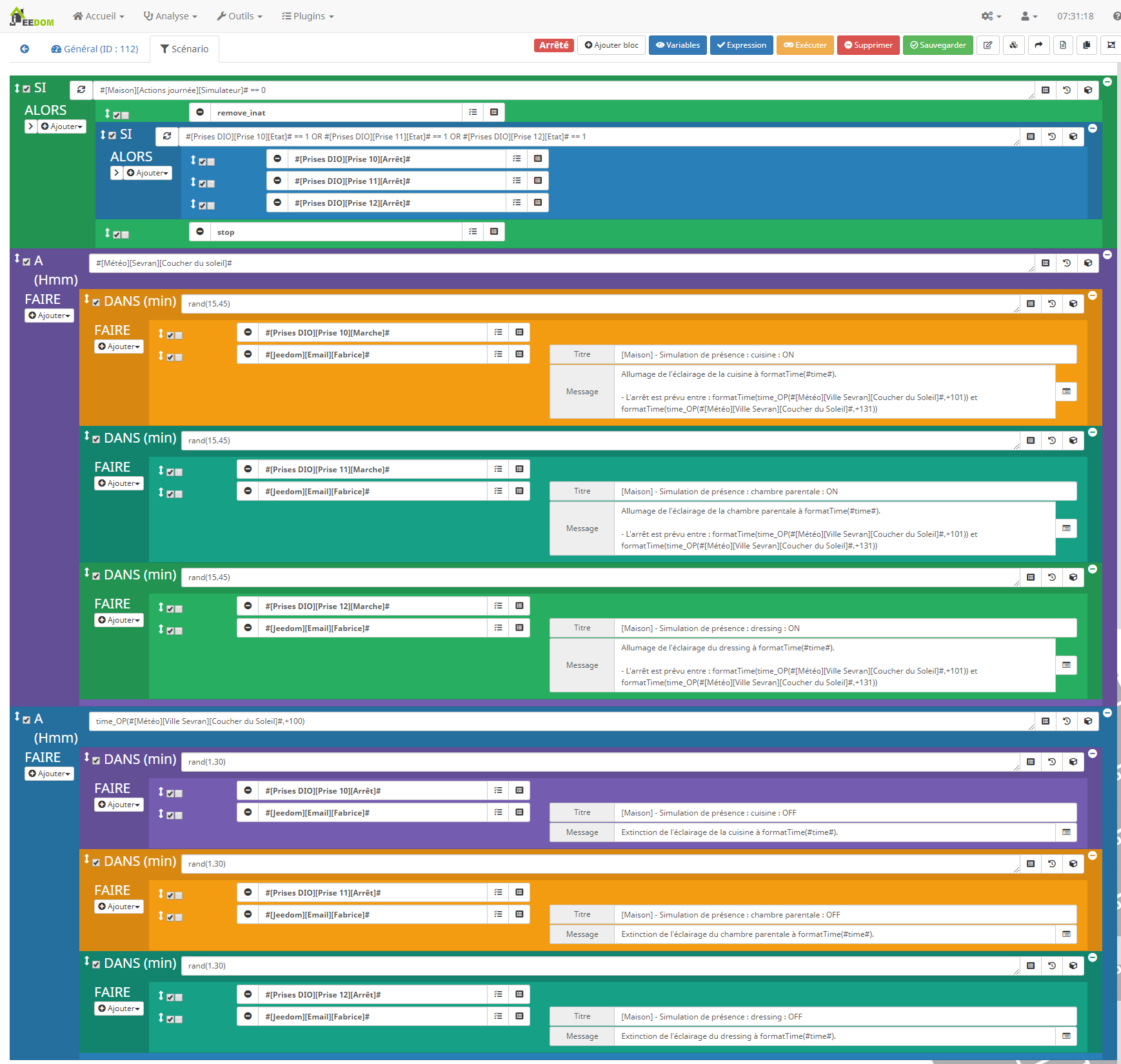Click the Ajouter bloc button
This screenshot has height=1064, width=1121.
(x=611, y=45)
